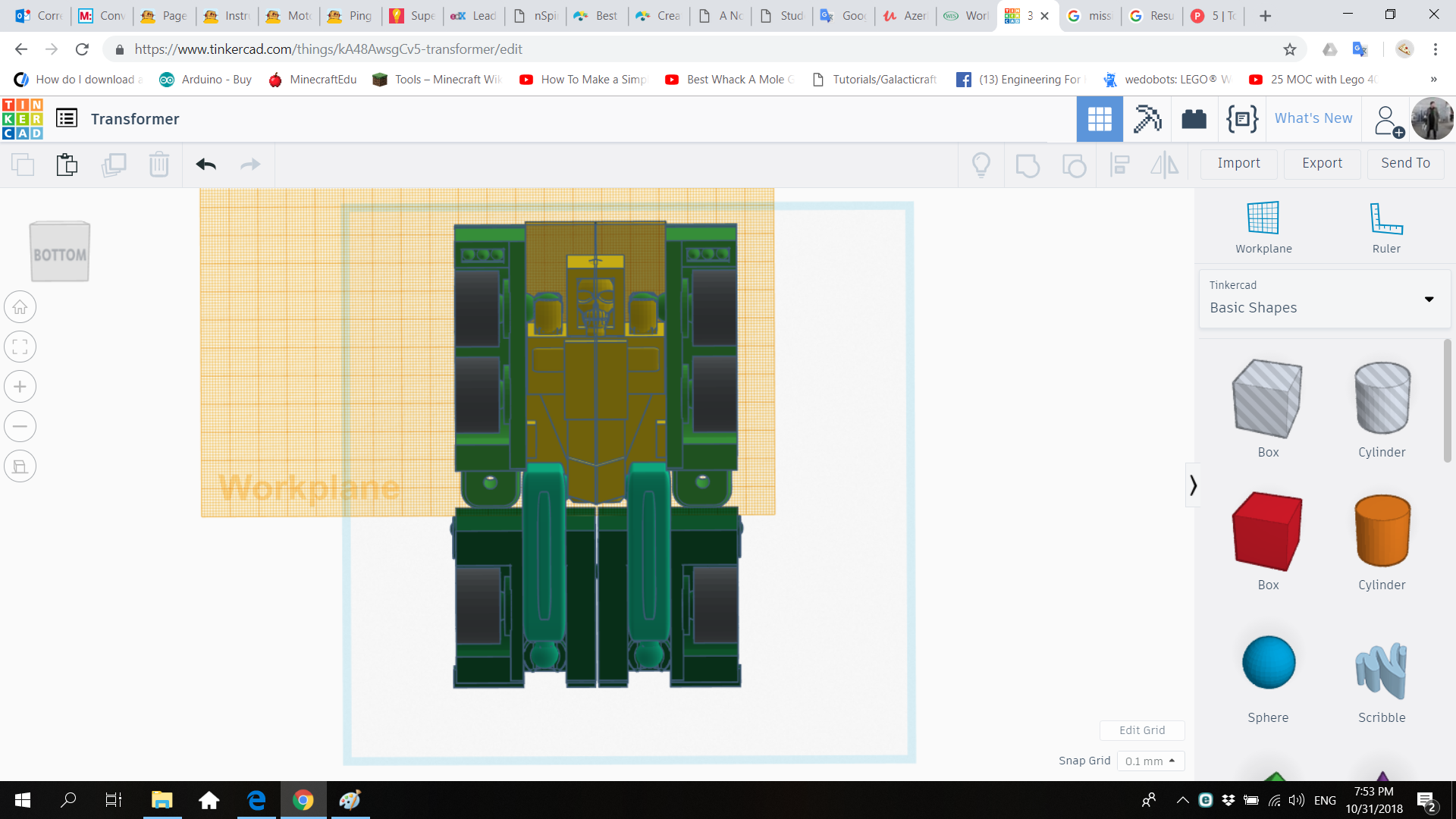Image resolution: width=1456 pixels, height=819 pixels.
Task: Open the Mirror/Flip tool
Action: (1165, 165)
